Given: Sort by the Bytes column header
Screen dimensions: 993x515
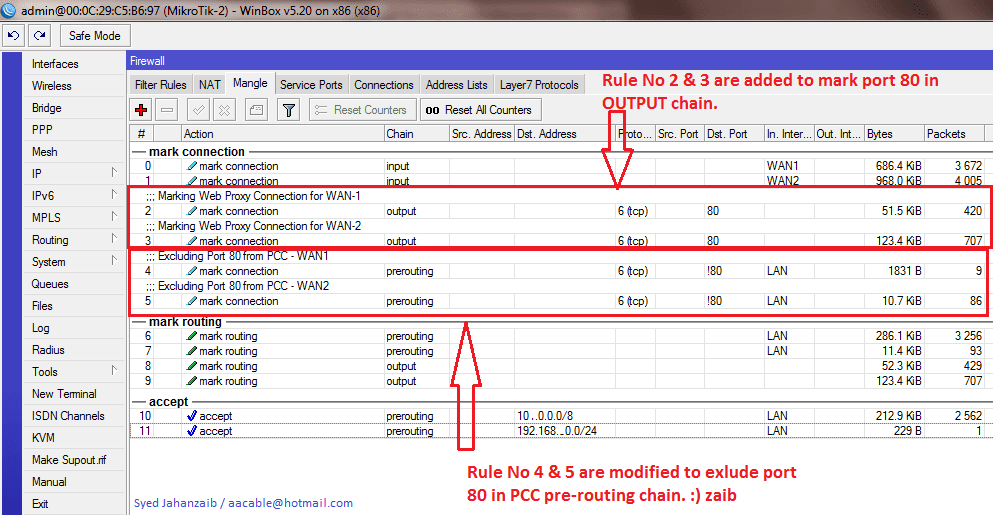Looking at the screenshot, I should click(894, 134).
